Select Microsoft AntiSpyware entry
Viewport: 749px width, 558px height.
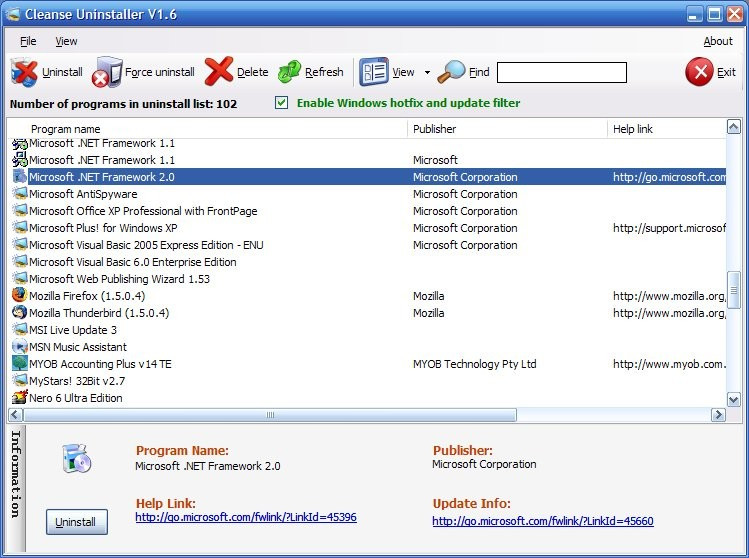pyautogui.click(x=83, y=194)
